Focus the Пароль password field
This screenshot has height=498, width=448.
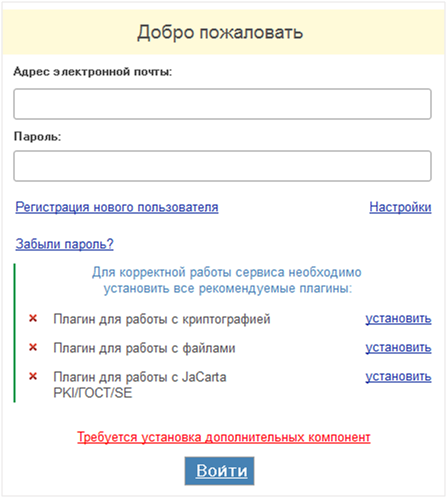[x=222, y=166]
